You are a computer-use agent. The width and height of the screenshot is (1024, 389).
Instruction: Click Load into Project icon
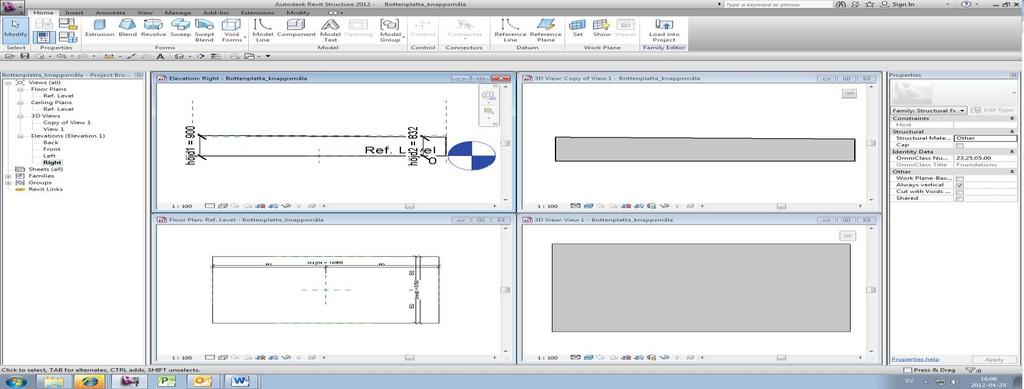(664, 30)
